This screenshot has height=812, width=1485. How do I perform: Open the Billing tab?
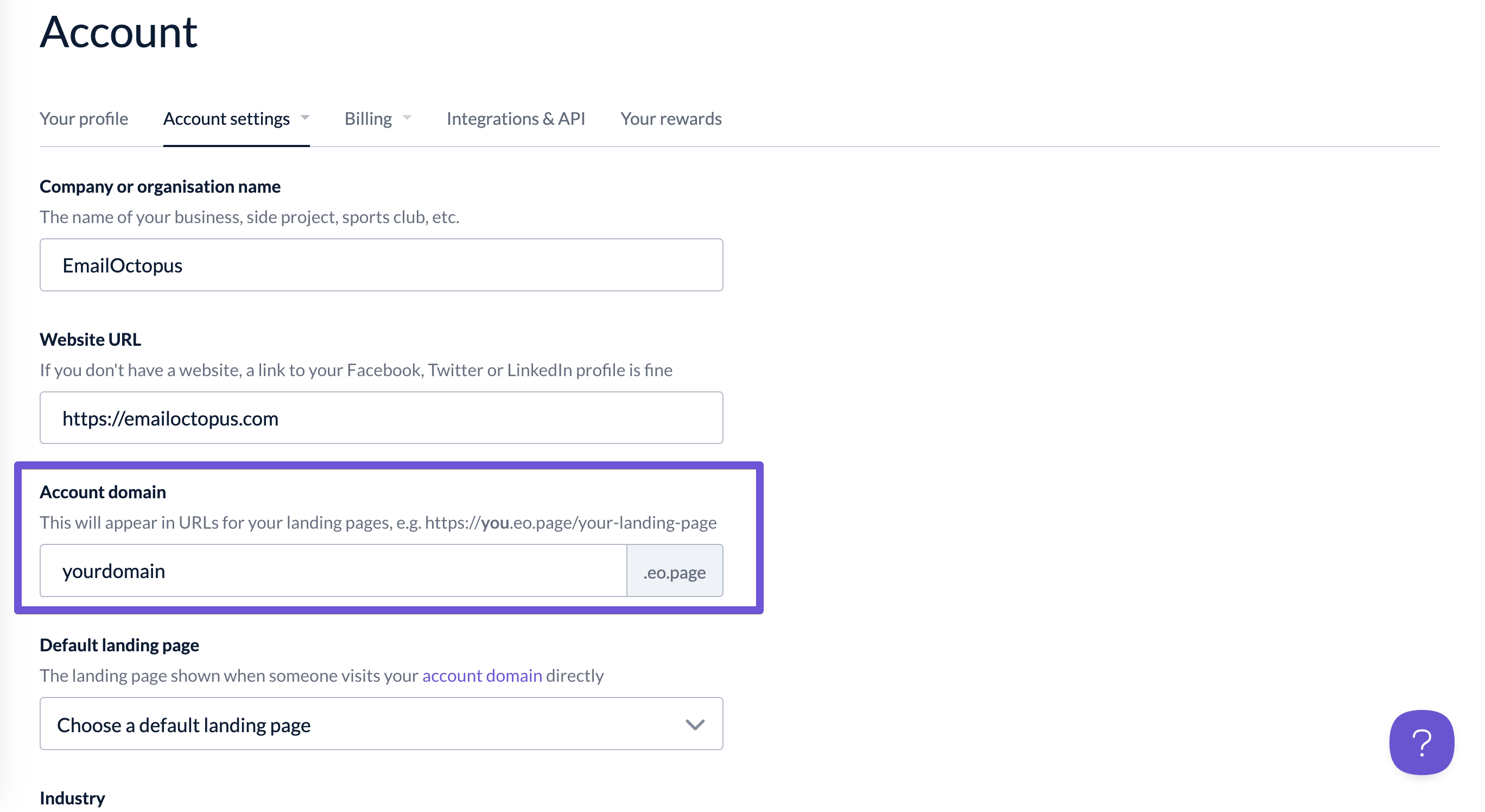pyautogui.click(x=368, y=118)
